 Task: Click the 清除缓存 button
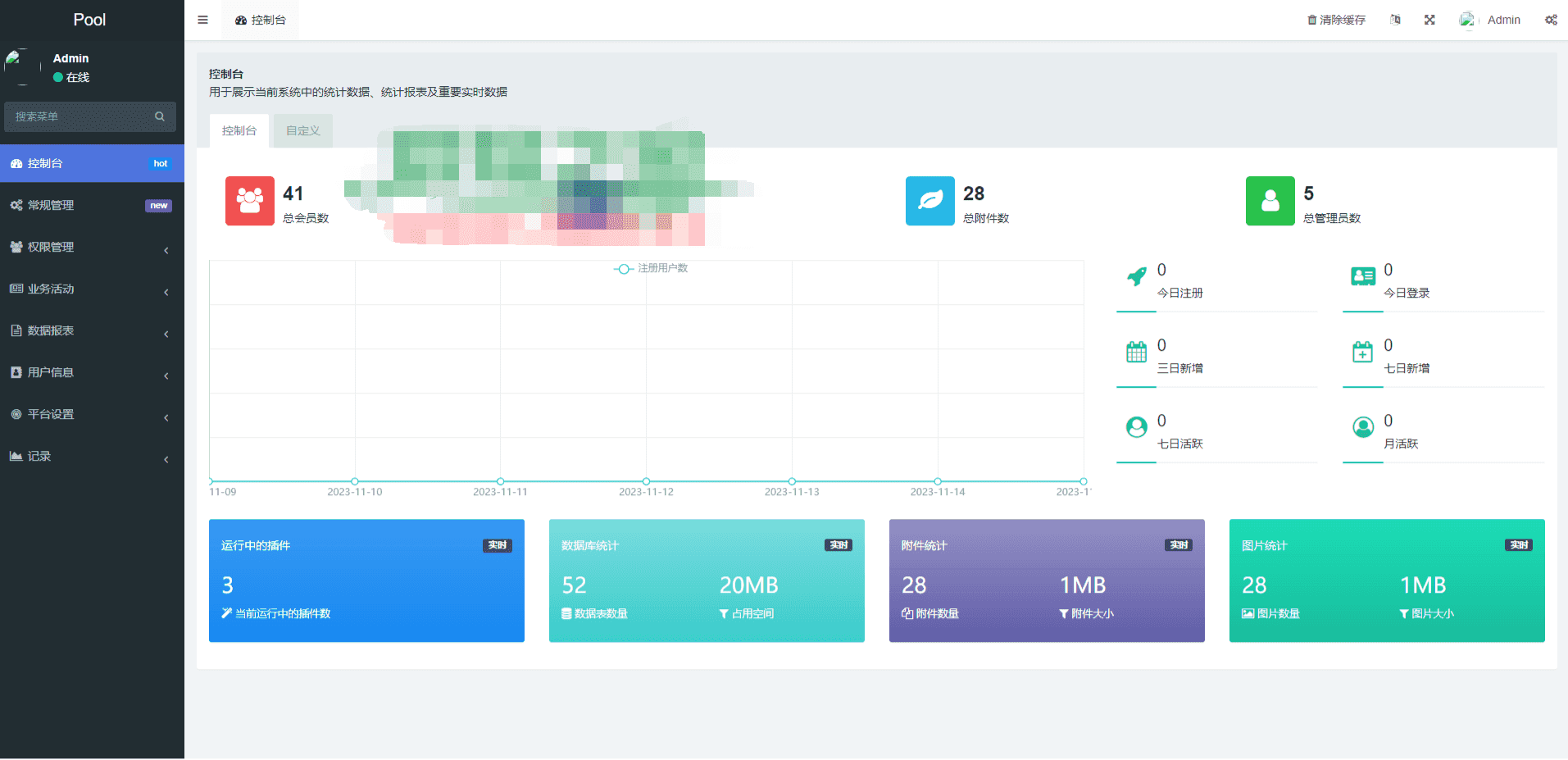(x=1336, y=20)
